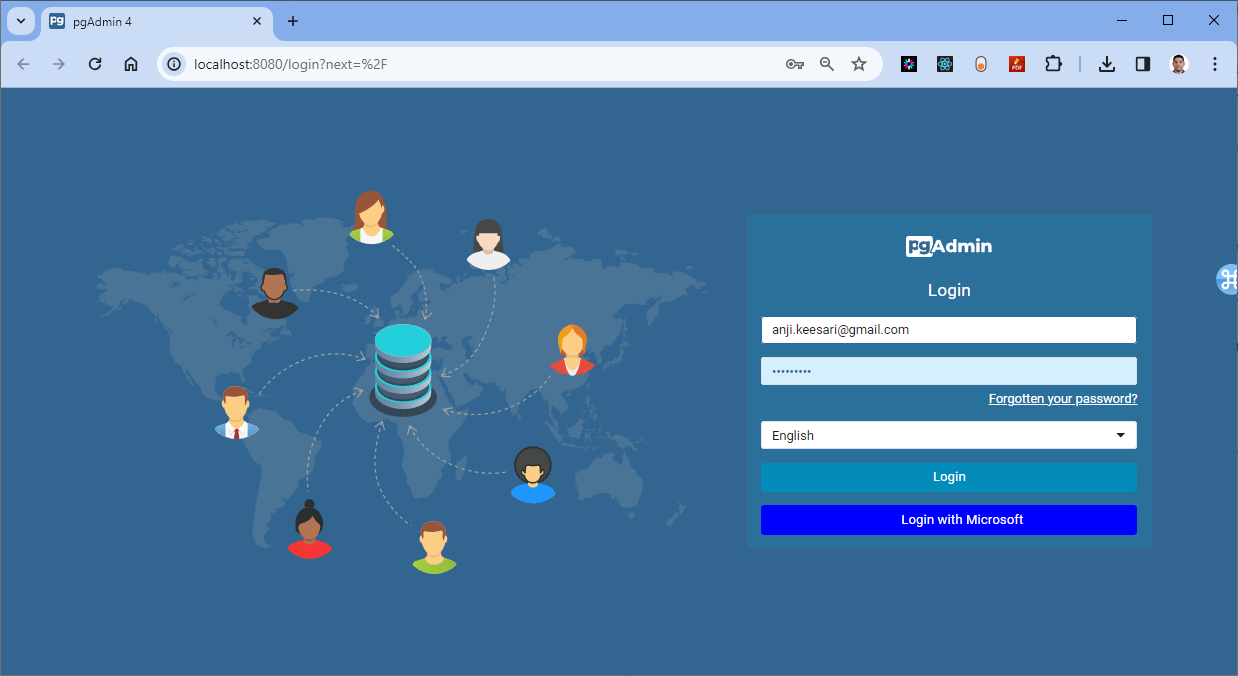Click the floating command-symbol icon at right edge
Screen dimensions: 1238x676
tap(1227, 279)
